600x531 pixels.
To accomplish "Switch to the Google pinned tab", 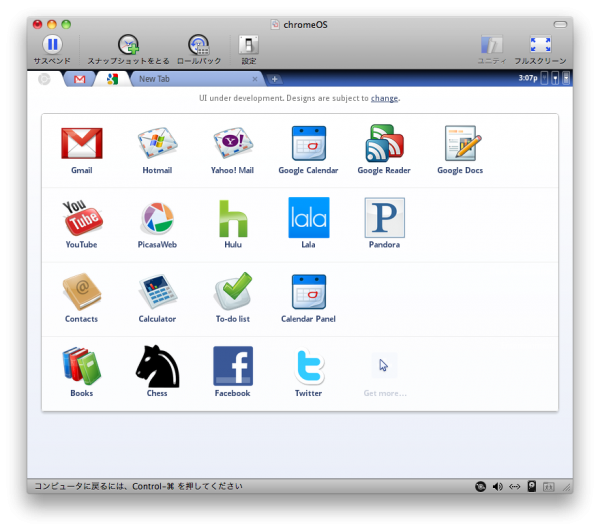I will coord(112,79).
